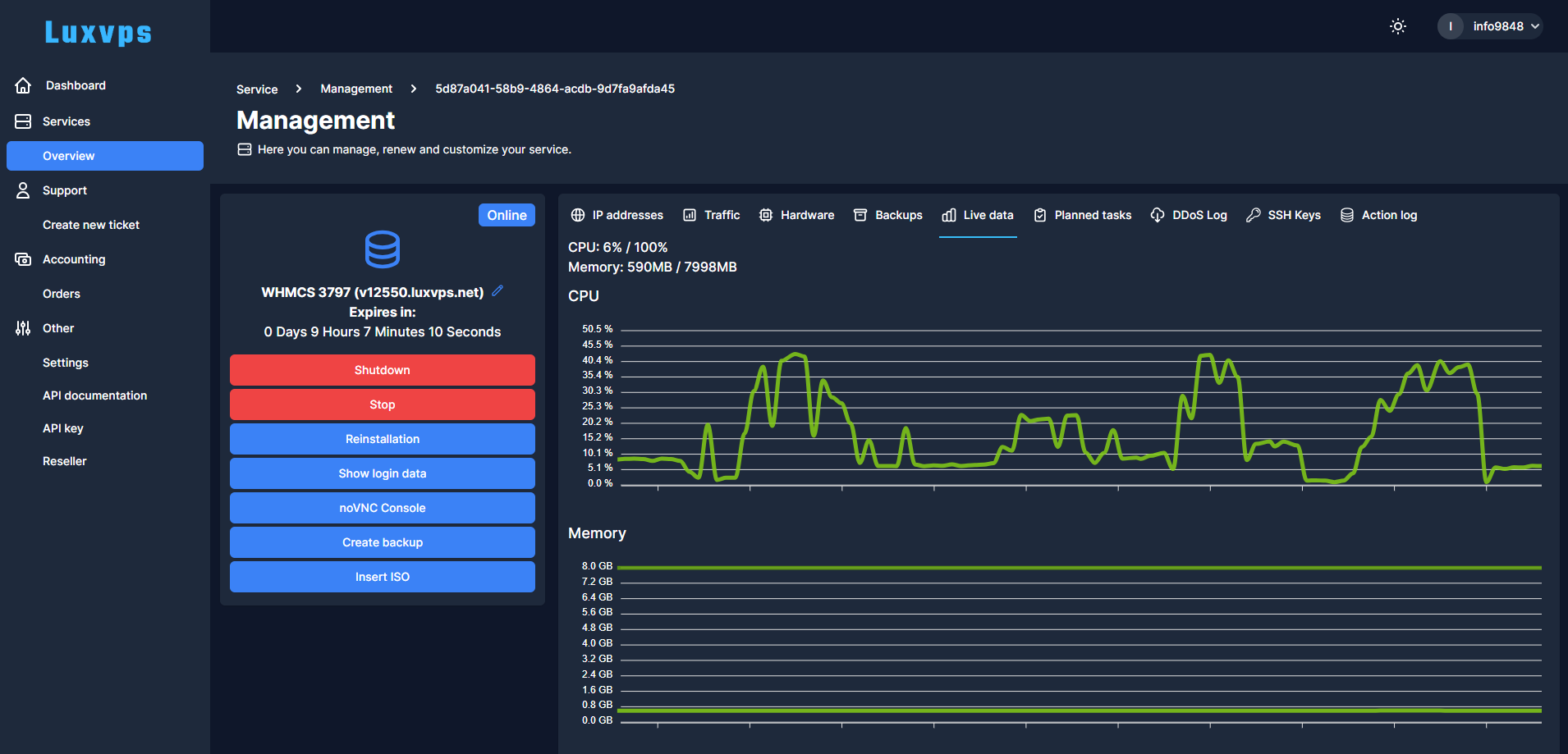
Task: Click the red Stop button
Action: (x=383, y=404)
